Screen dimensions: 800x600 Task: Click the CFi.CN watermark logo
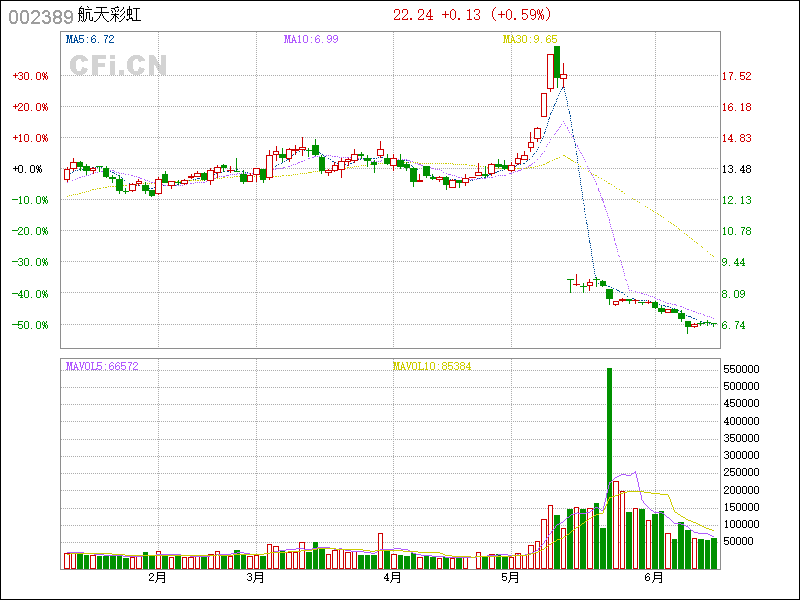tap(118, 65)
